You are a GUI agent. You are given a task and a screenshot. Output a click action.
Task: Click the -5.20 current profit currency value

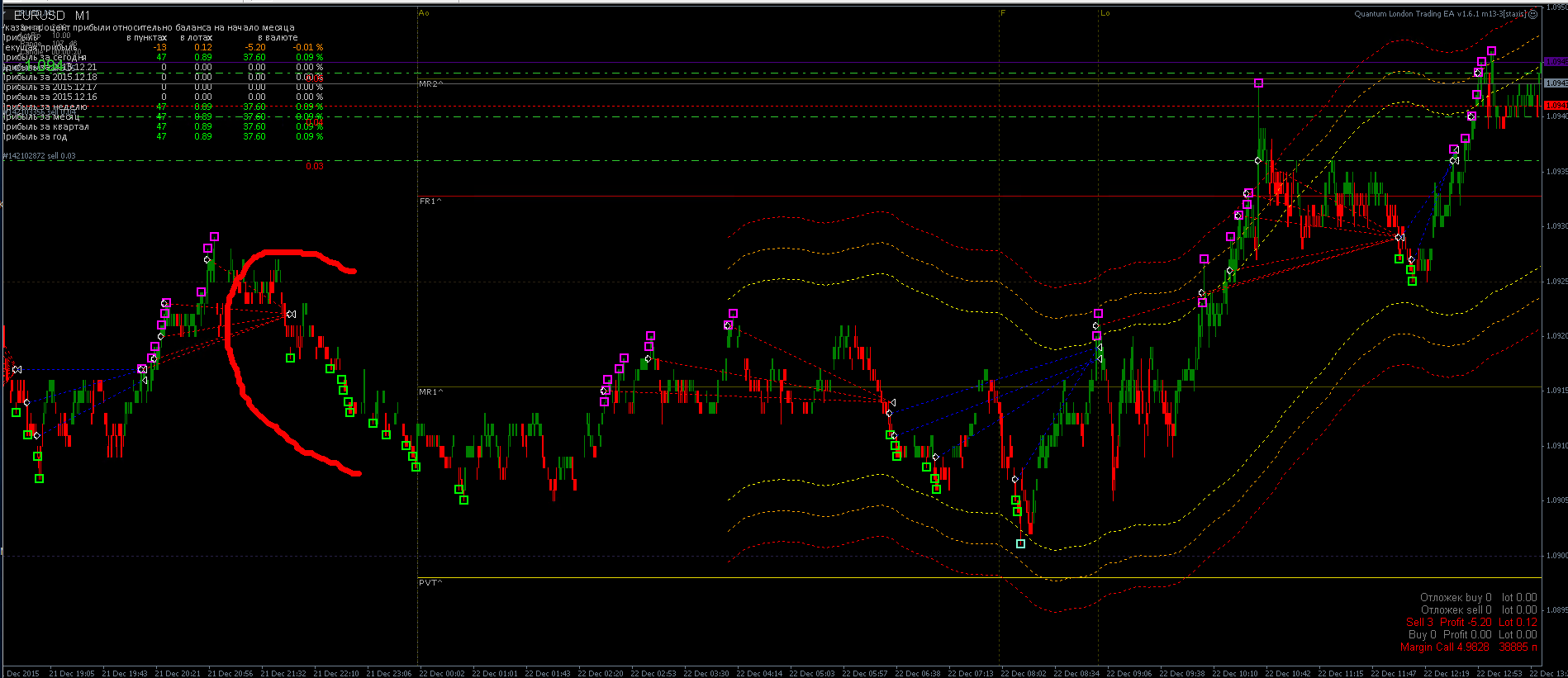tap(256, 47)
